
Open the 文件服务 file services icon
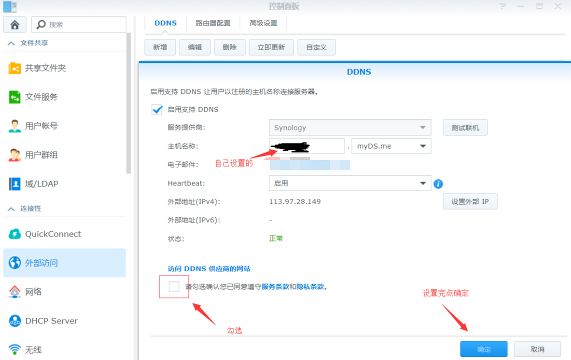pyautogui.click(x=15, y=97)
